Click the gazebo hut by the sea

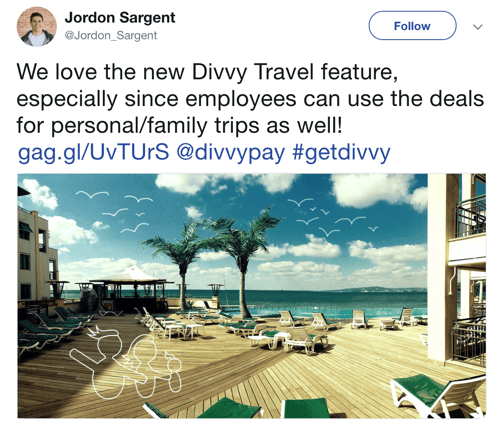132,288
